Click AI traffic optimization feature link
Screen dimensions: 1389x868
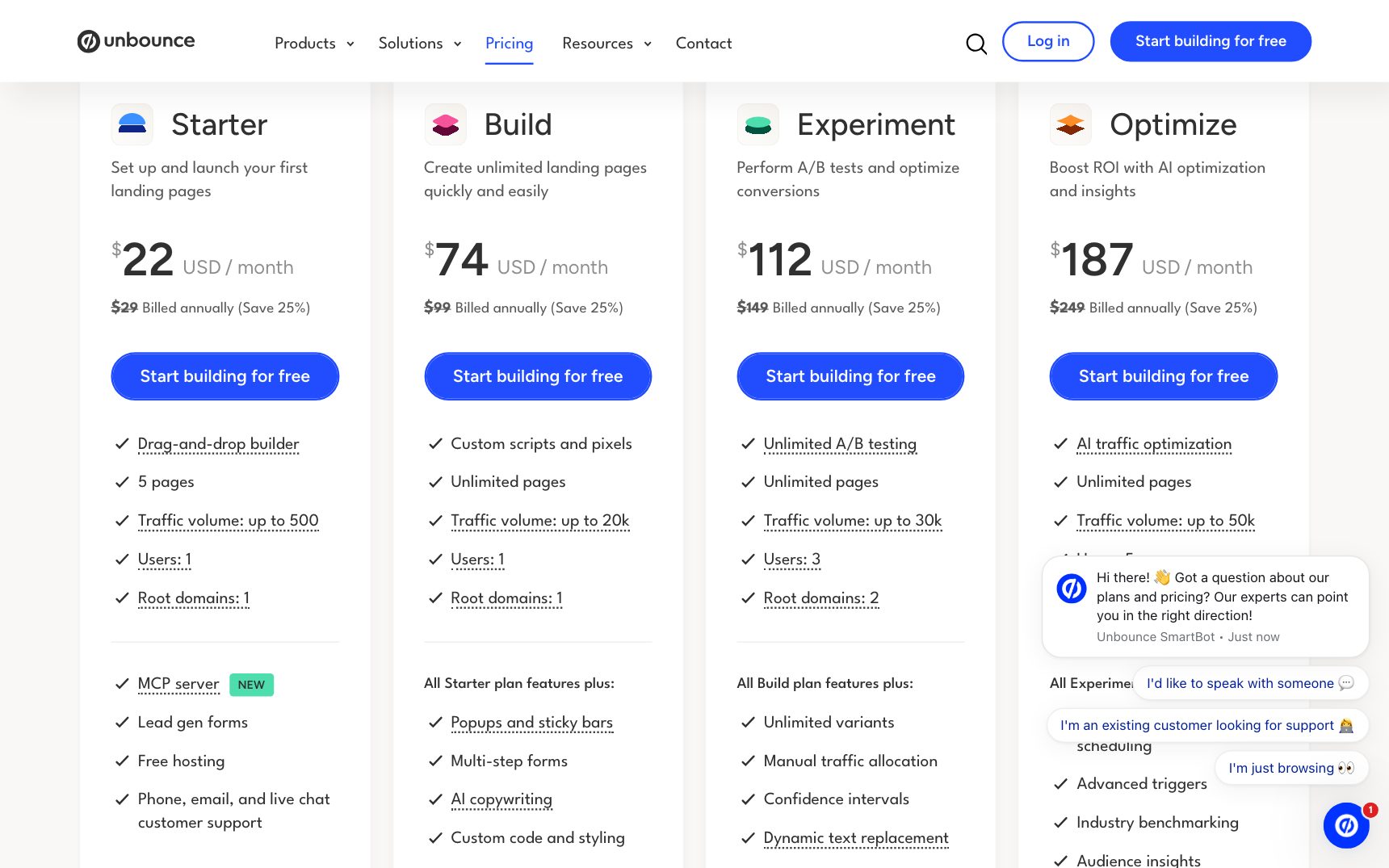(1154, 444)
